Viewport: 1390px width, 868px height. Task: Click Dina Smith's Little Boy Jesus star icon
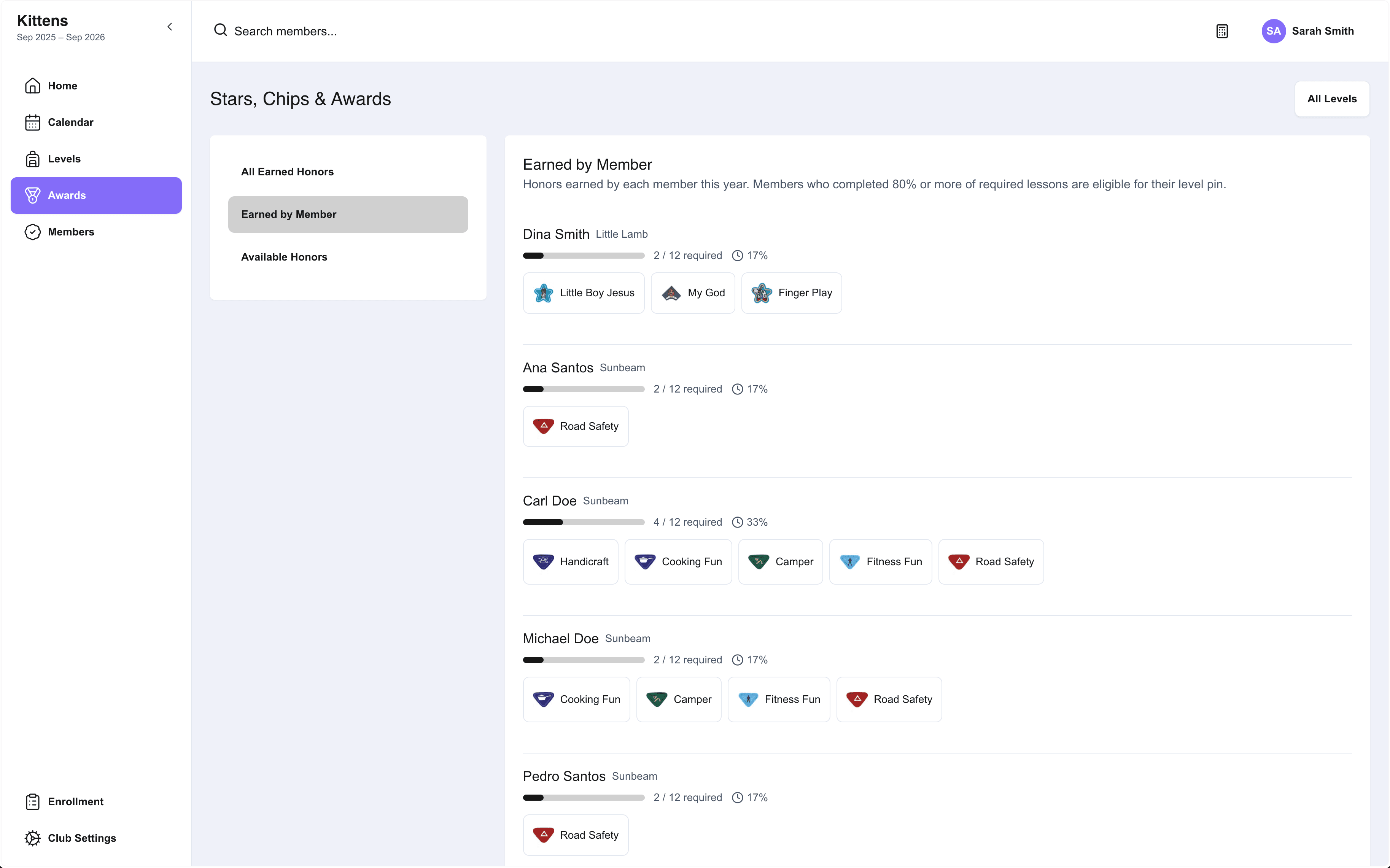[x=543, y=293]
